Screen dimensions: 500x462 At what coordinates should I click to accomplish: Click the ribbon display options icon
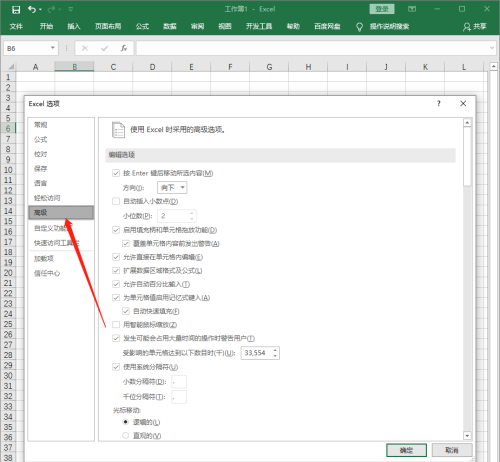[x=412, y=9]
